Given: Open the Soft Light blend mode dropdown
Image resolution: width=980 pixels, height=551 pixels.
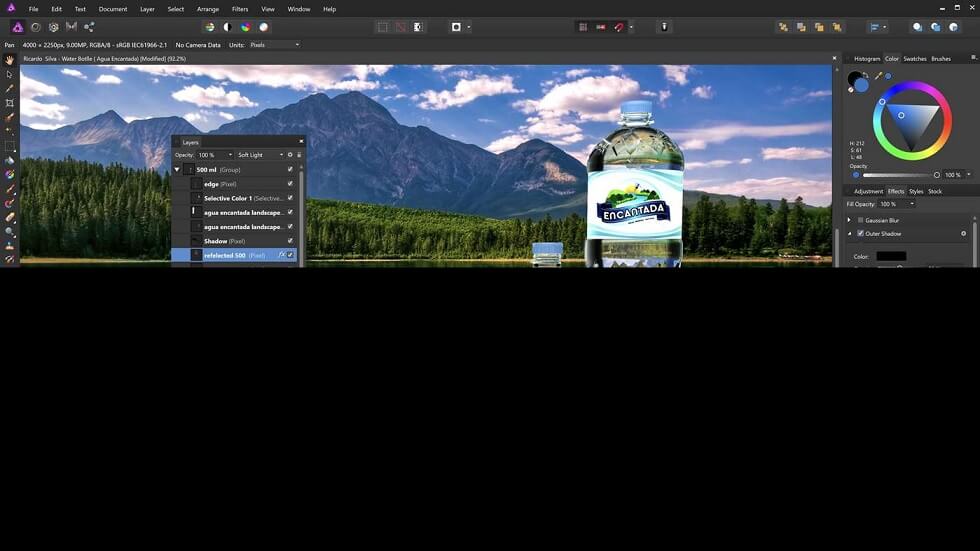Looking at the screenshot, I should [x=260, y=155].
